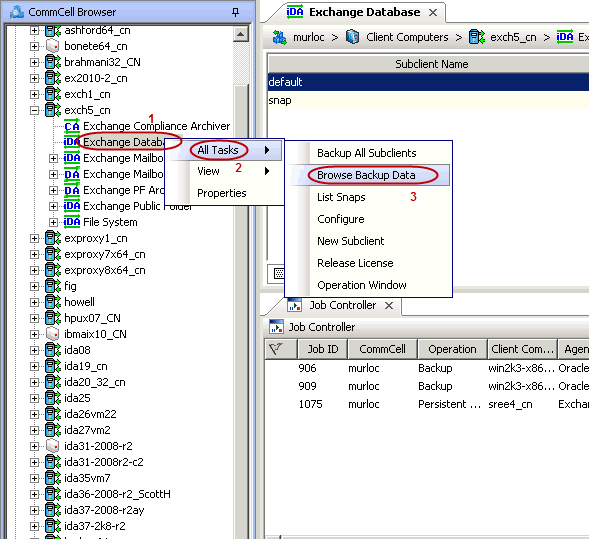Sort by Operation column header
The image size is (589, 539).
pyautogui.click(x=452, y=349)
